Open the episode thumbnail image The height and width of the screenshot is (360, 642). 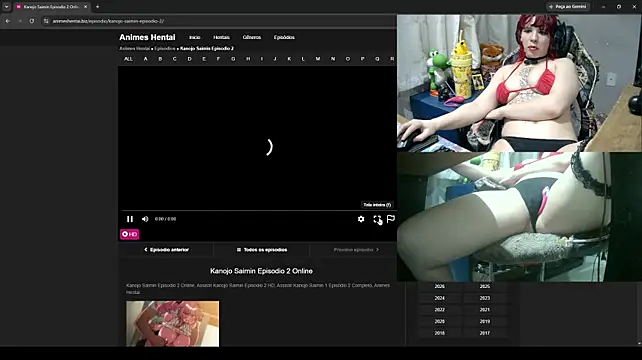[172, 324]
